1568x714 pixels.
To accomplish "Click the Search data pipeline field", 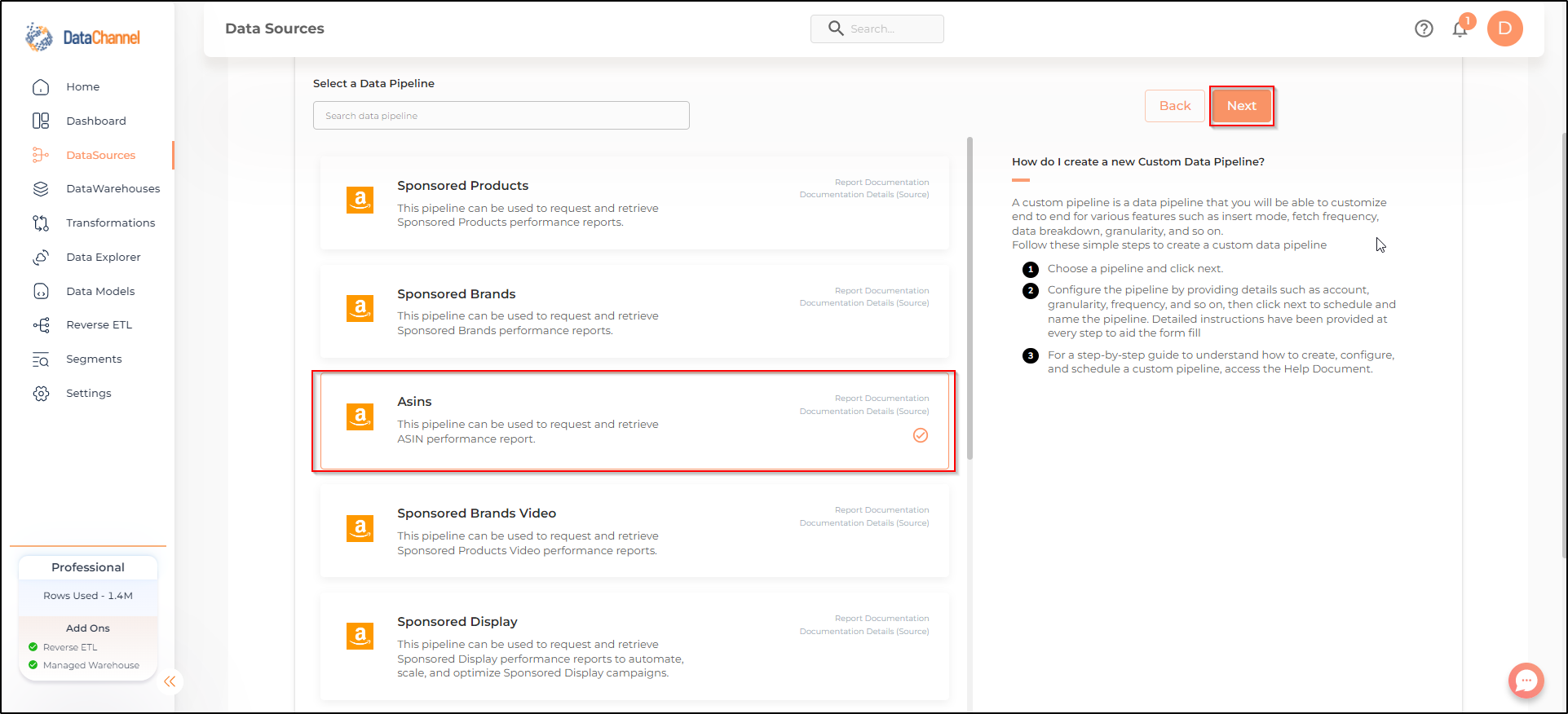I will tap(501, 116).
